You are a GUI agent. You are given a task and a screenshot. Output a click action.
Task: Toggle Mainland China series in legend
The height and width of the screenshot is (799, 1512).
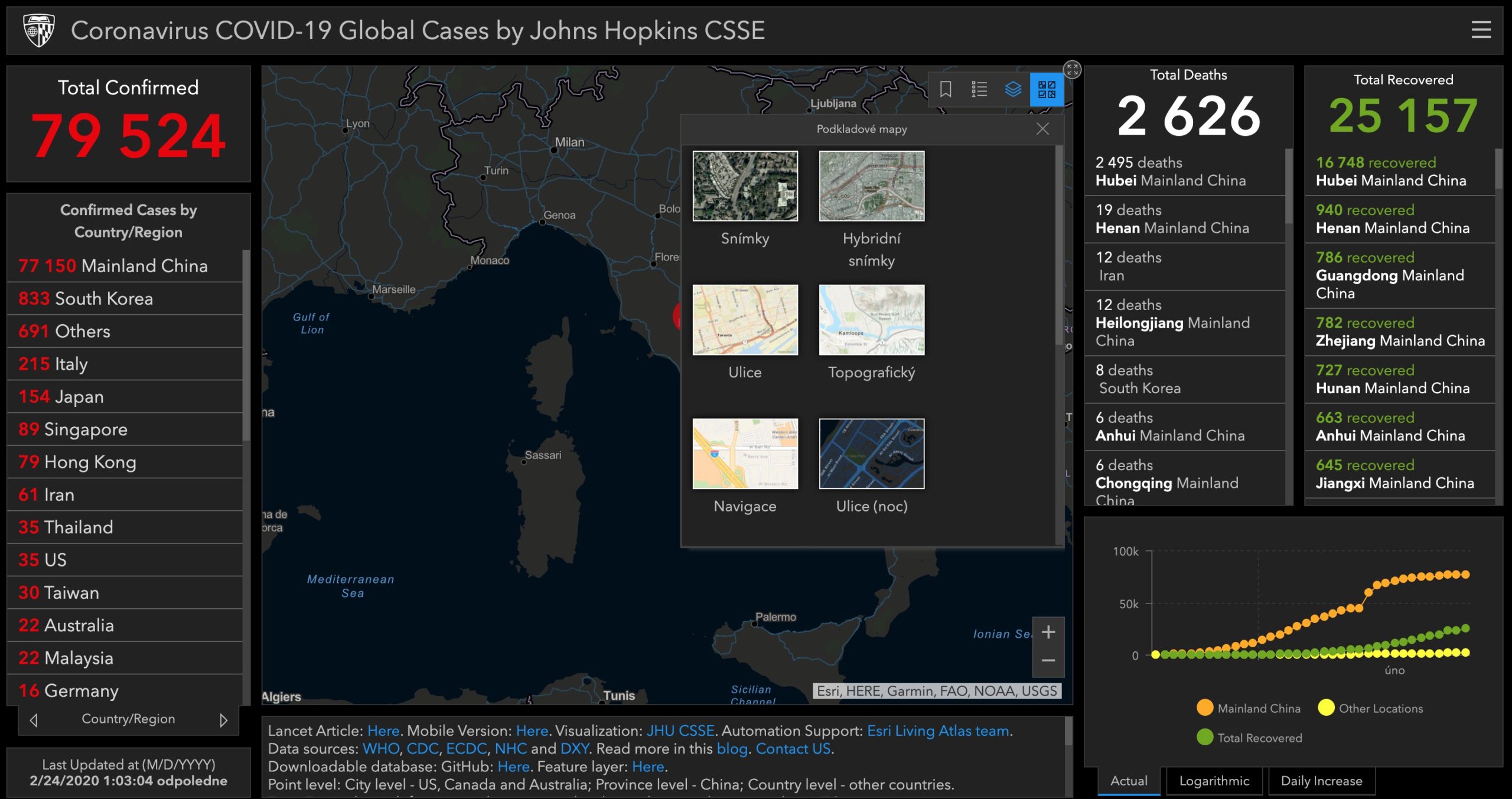[1249, 708]
